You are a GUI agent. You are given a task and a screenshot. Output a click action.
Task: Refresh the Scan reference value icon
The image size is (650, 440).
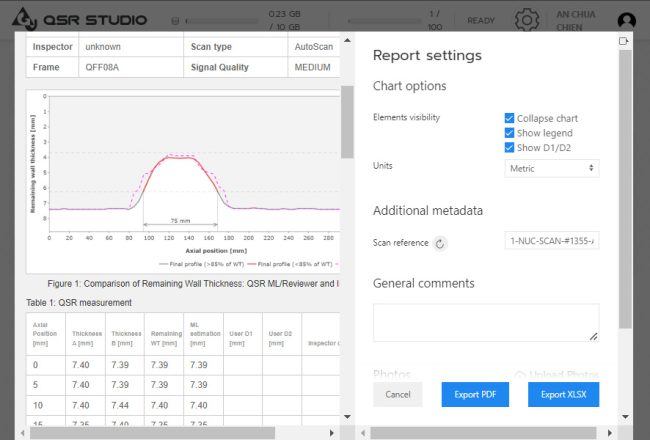pyautogui.click(x=440, y=243)
